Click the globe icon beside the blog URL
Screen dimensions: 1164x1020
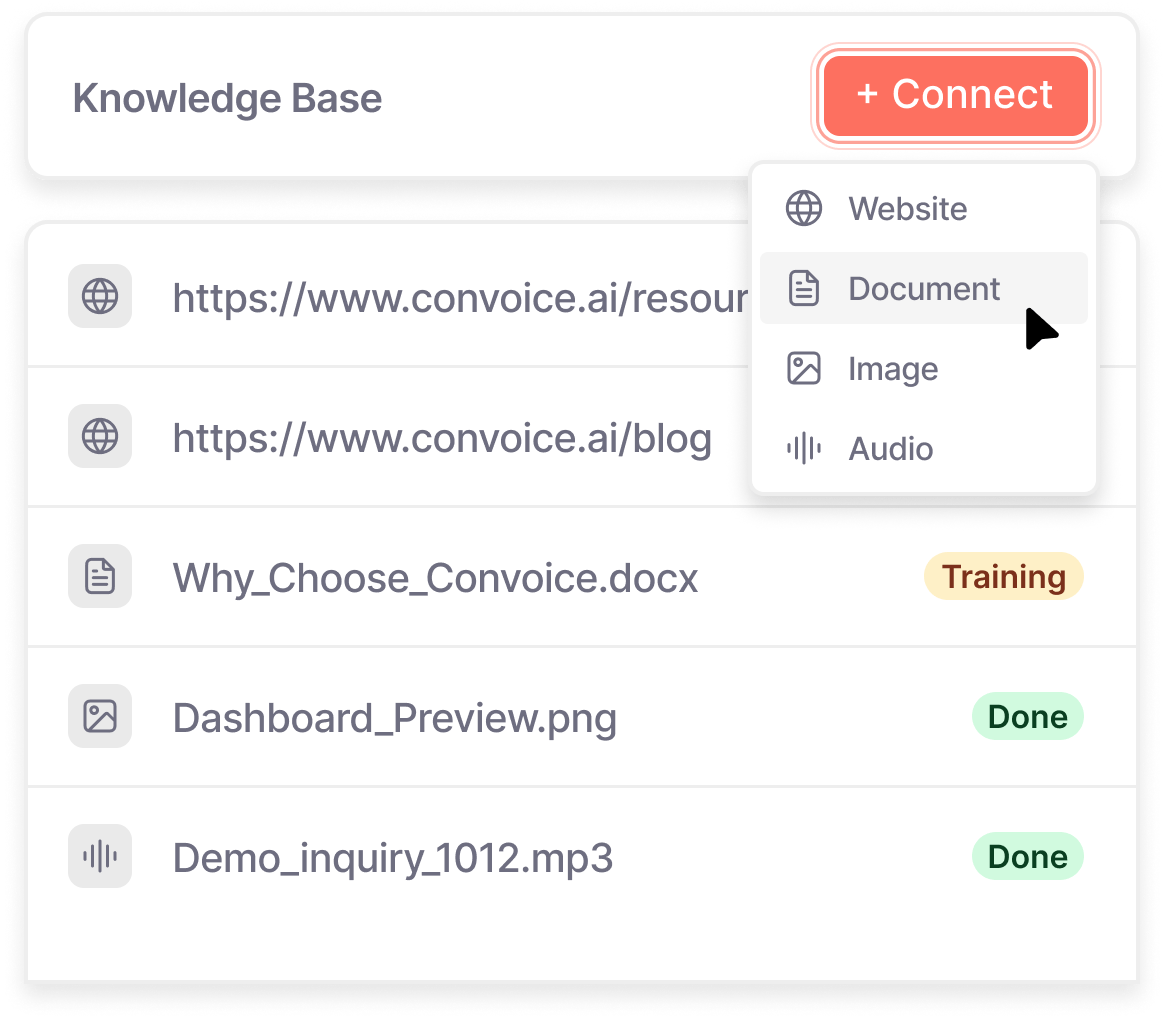100,436
